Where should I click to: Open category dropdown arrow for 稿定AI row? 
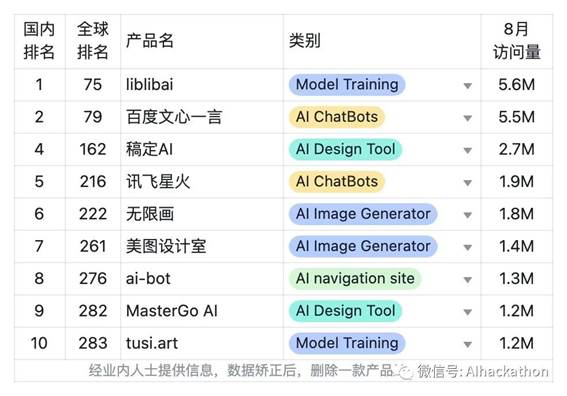[468, 150]
